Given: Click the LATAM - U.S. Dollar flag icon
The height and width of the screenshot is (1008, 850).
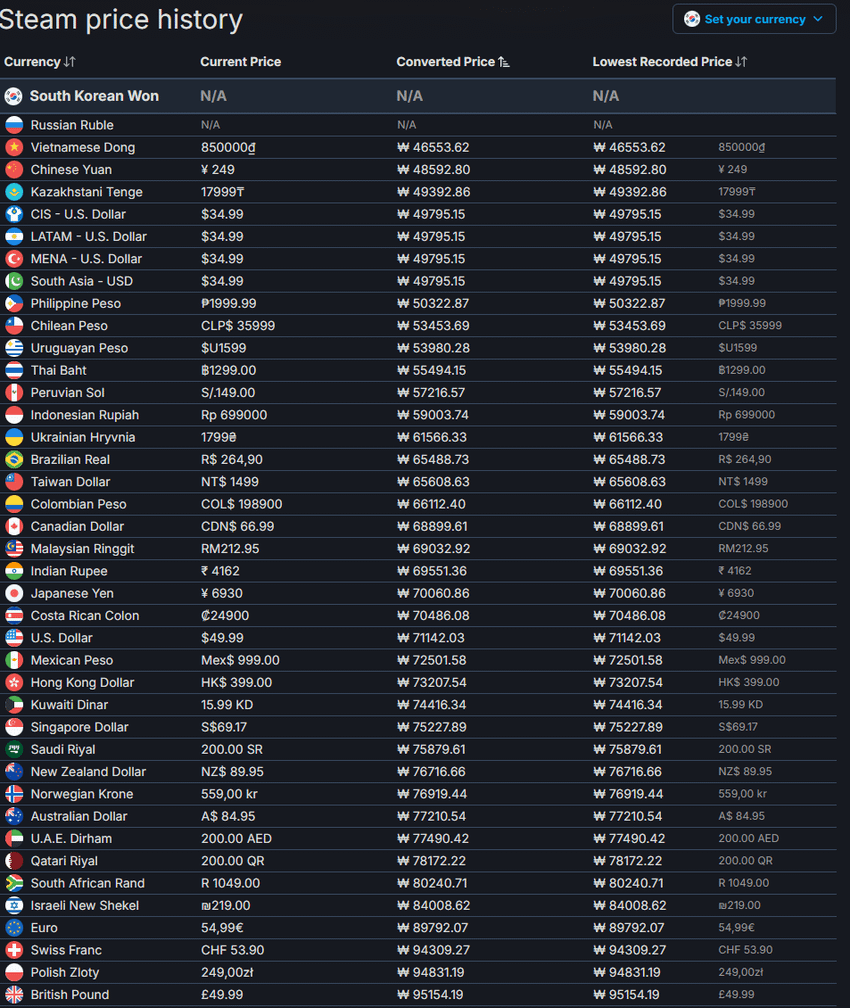Looking at the screenshot, I should 14,237.
